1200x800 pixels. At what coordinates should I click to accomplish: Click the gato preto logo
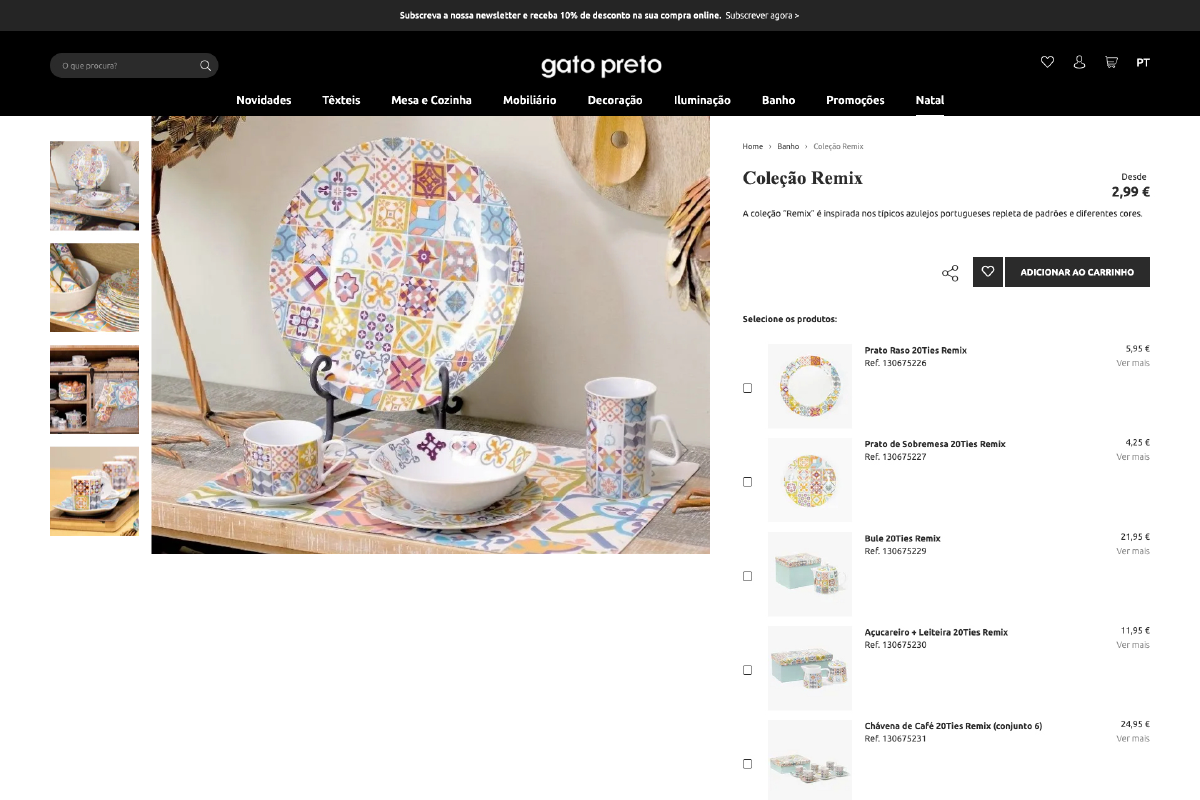(601, 66)
